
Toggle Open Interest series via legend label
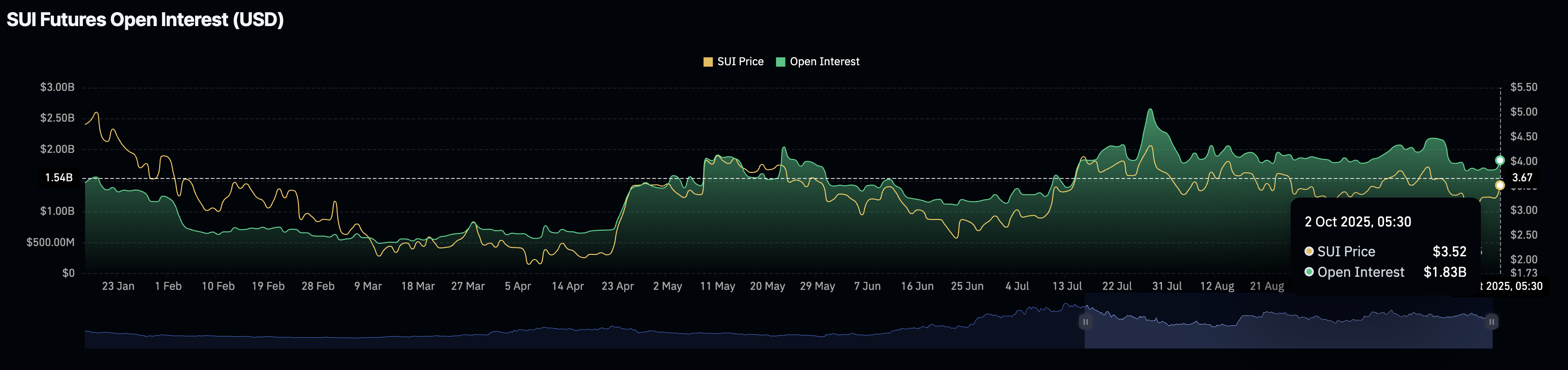click(824, 62)
